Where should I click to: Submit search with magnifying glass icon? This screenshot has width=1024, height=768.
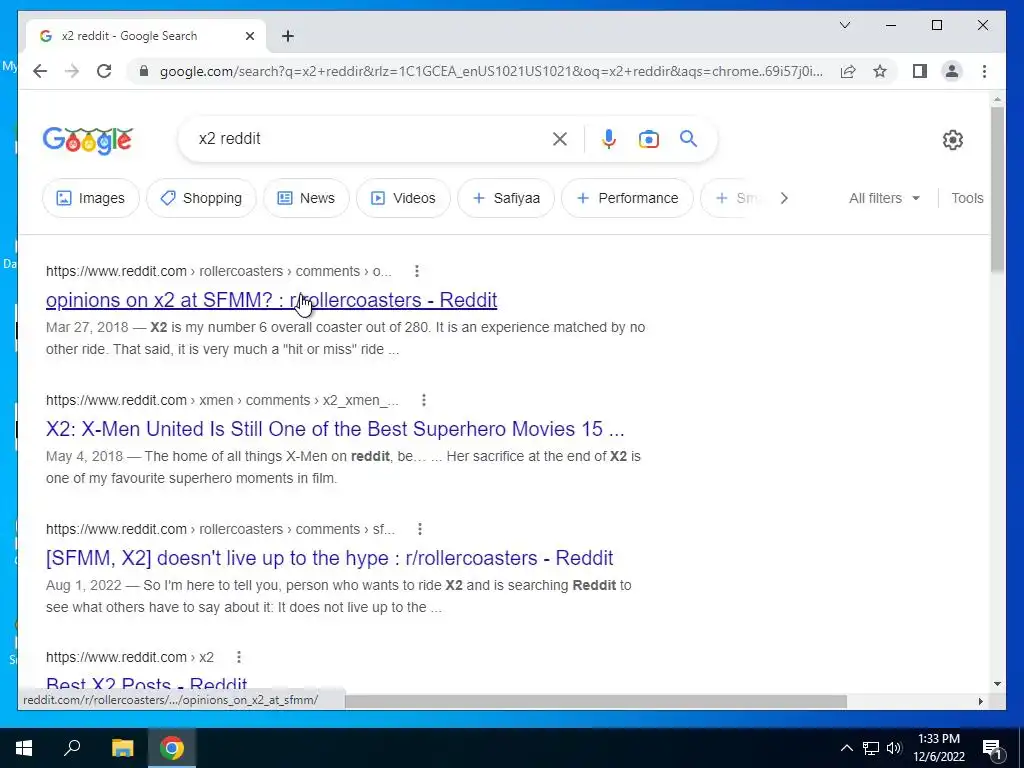click(x=688, y=138)
